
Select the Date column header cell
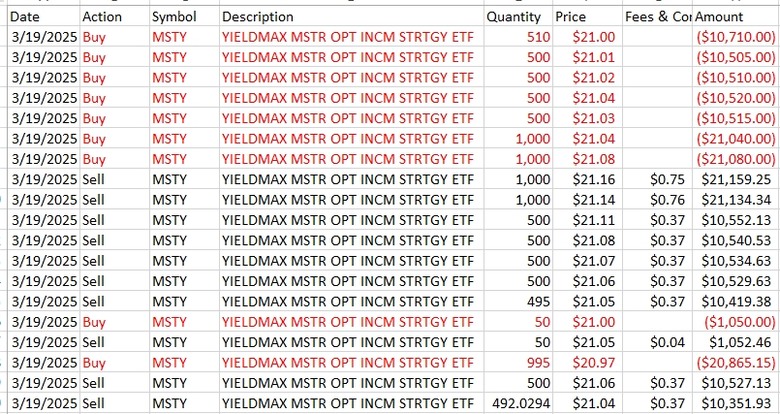(x=44, y=16)
